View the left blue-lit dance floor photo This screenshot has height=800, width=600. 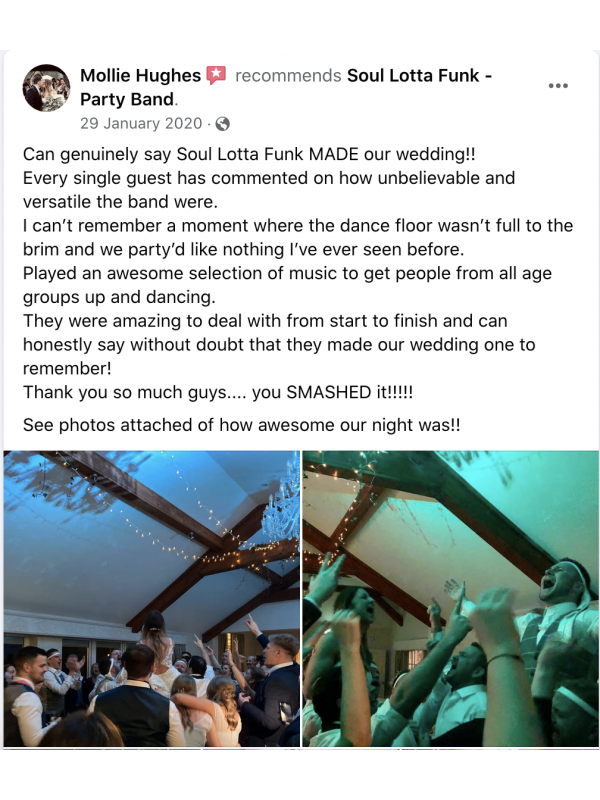pos(152,599)
